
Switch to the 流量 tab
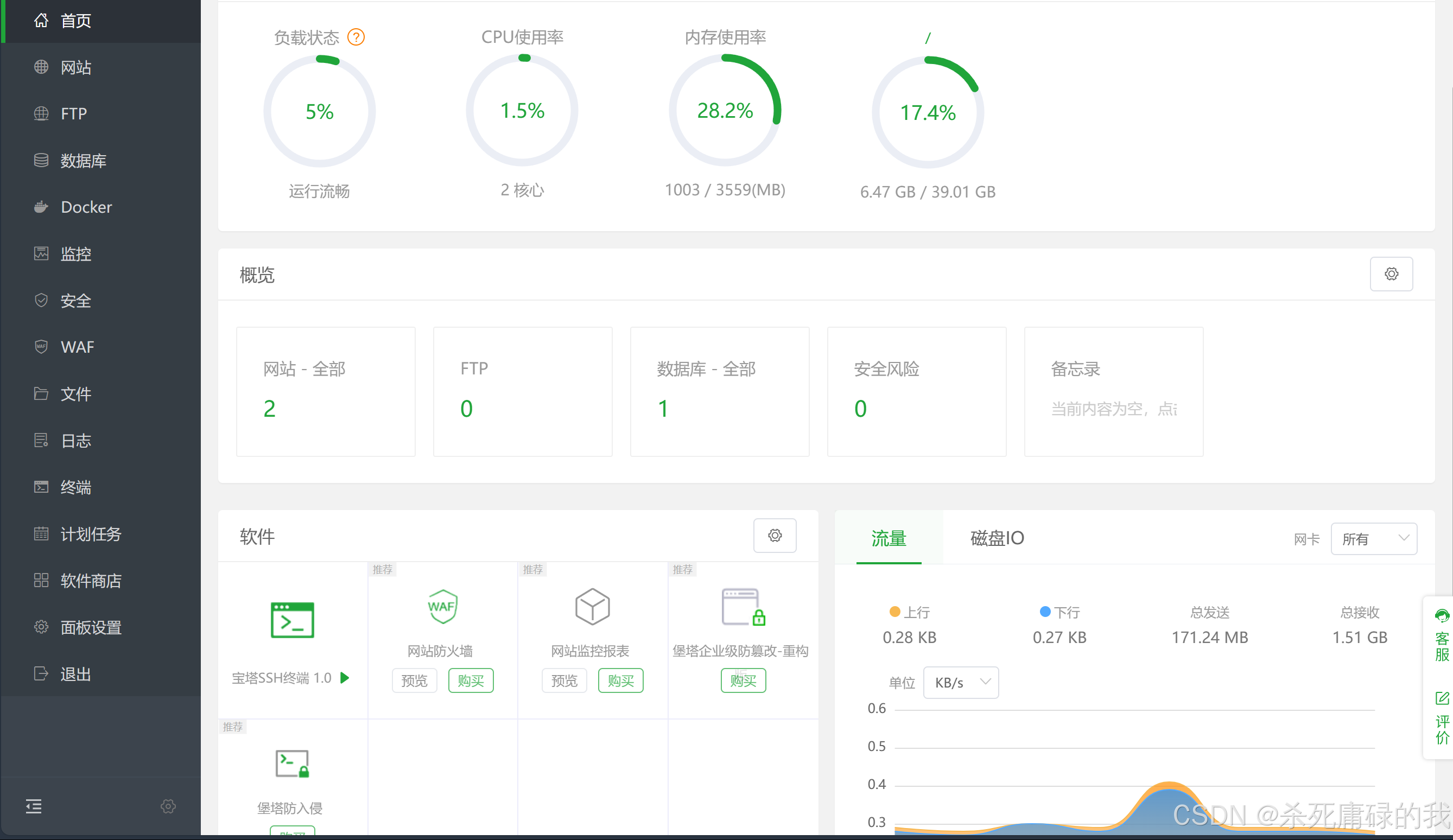(889, 538)
